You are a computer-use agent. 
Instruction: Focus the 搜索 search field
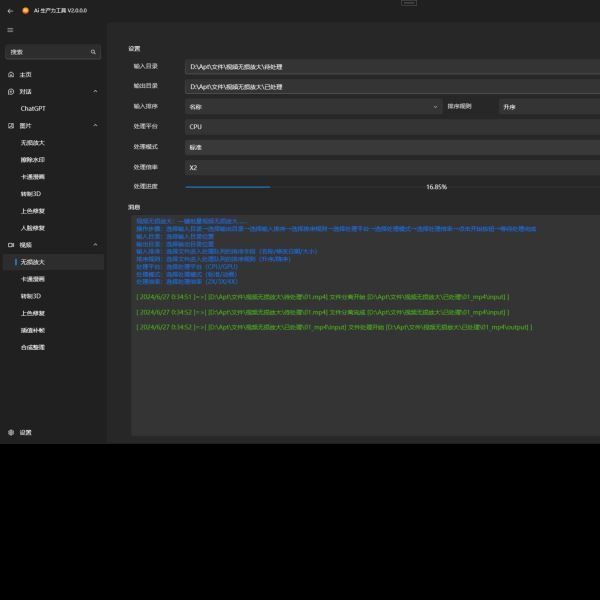click(53, 52)
